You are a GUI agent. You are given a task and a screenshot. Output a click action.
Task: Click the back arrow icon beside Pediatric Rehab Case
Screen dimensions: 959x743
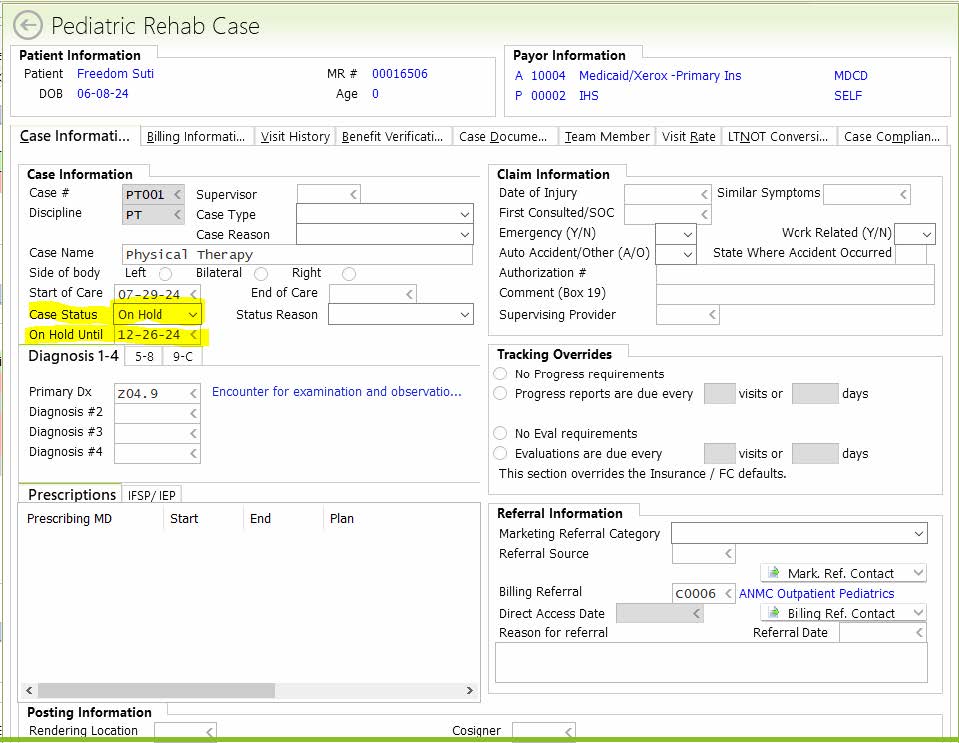28,25
